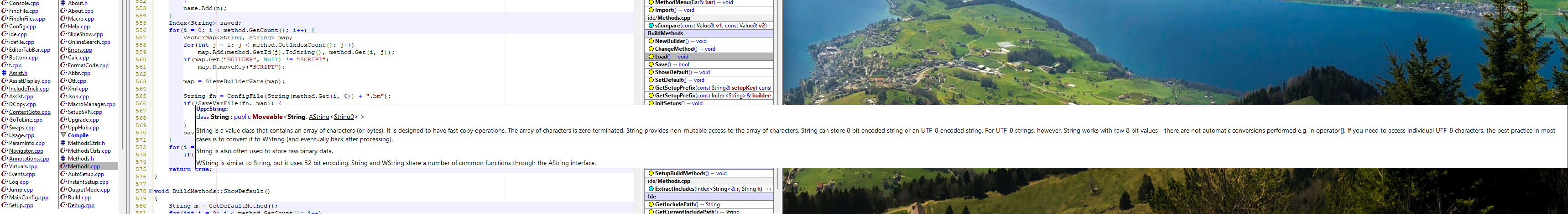Toggle fold marker at line 578
This screenshot has height=214, width=1568.
151,192
